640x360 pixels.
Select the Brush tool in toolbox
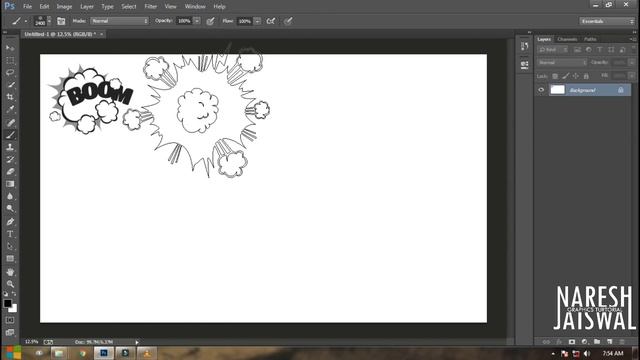pos(10,135)
